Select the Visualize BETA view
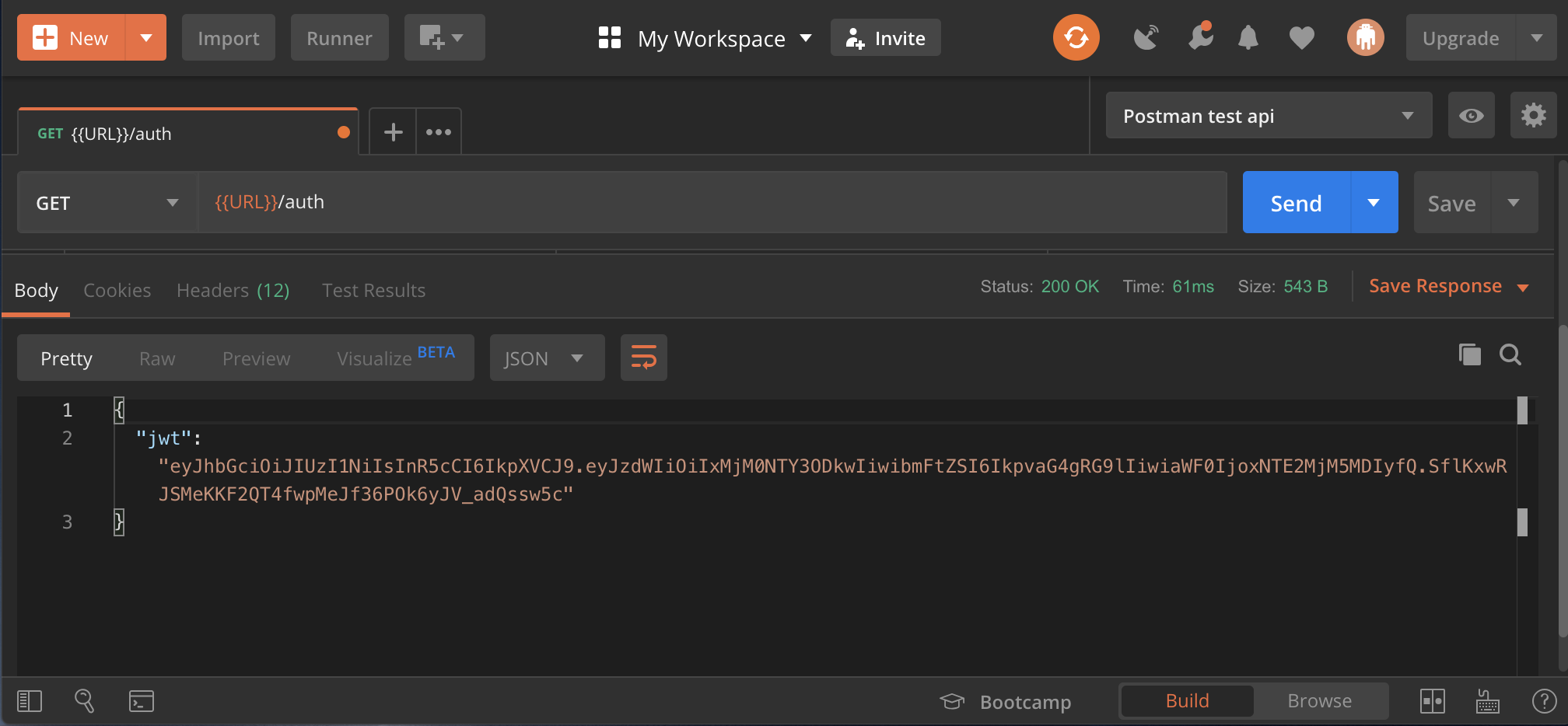The height and width of the screenshot is (726, 1568). (396, 358)
